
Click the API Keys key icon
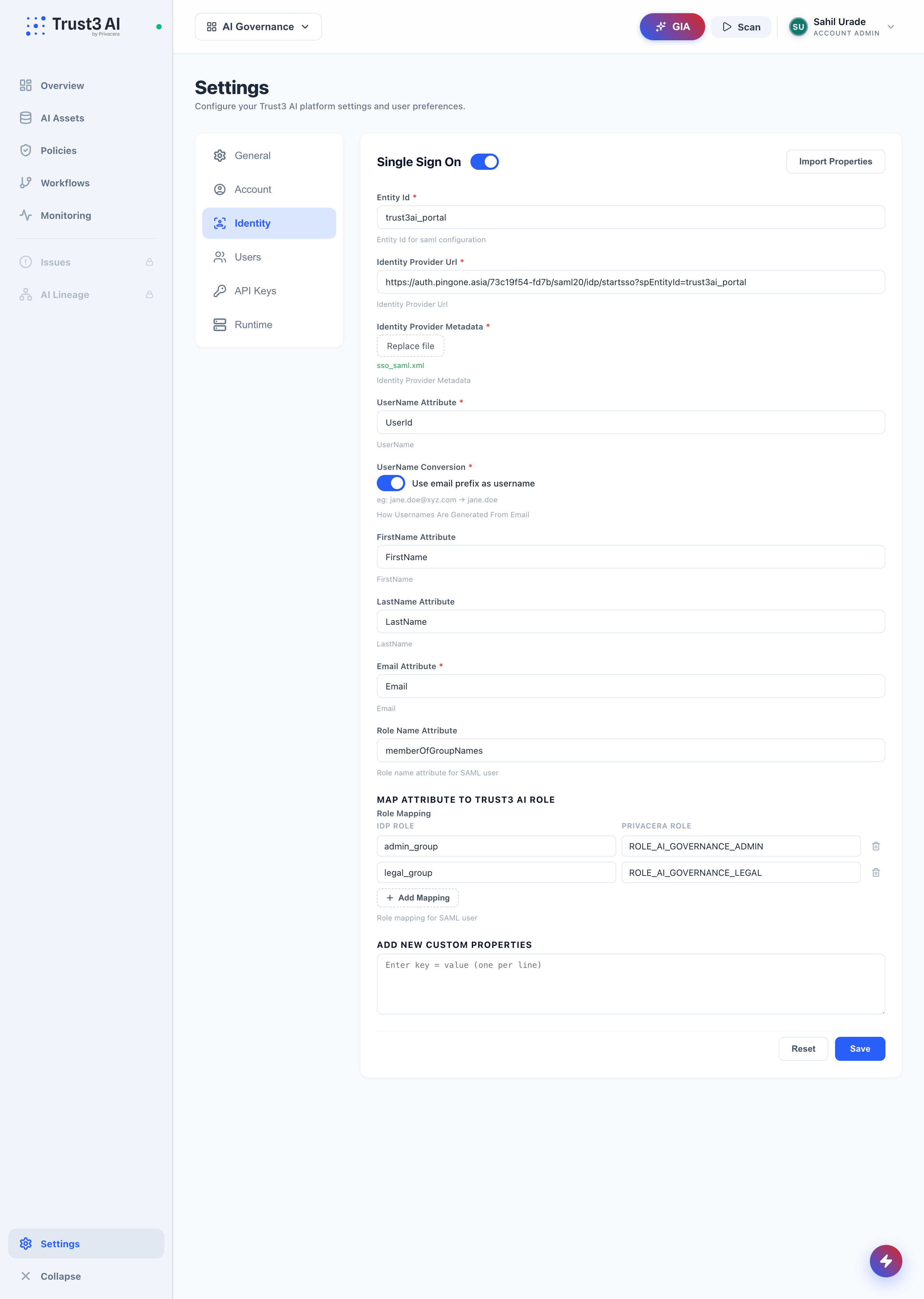tap(220, 291)
